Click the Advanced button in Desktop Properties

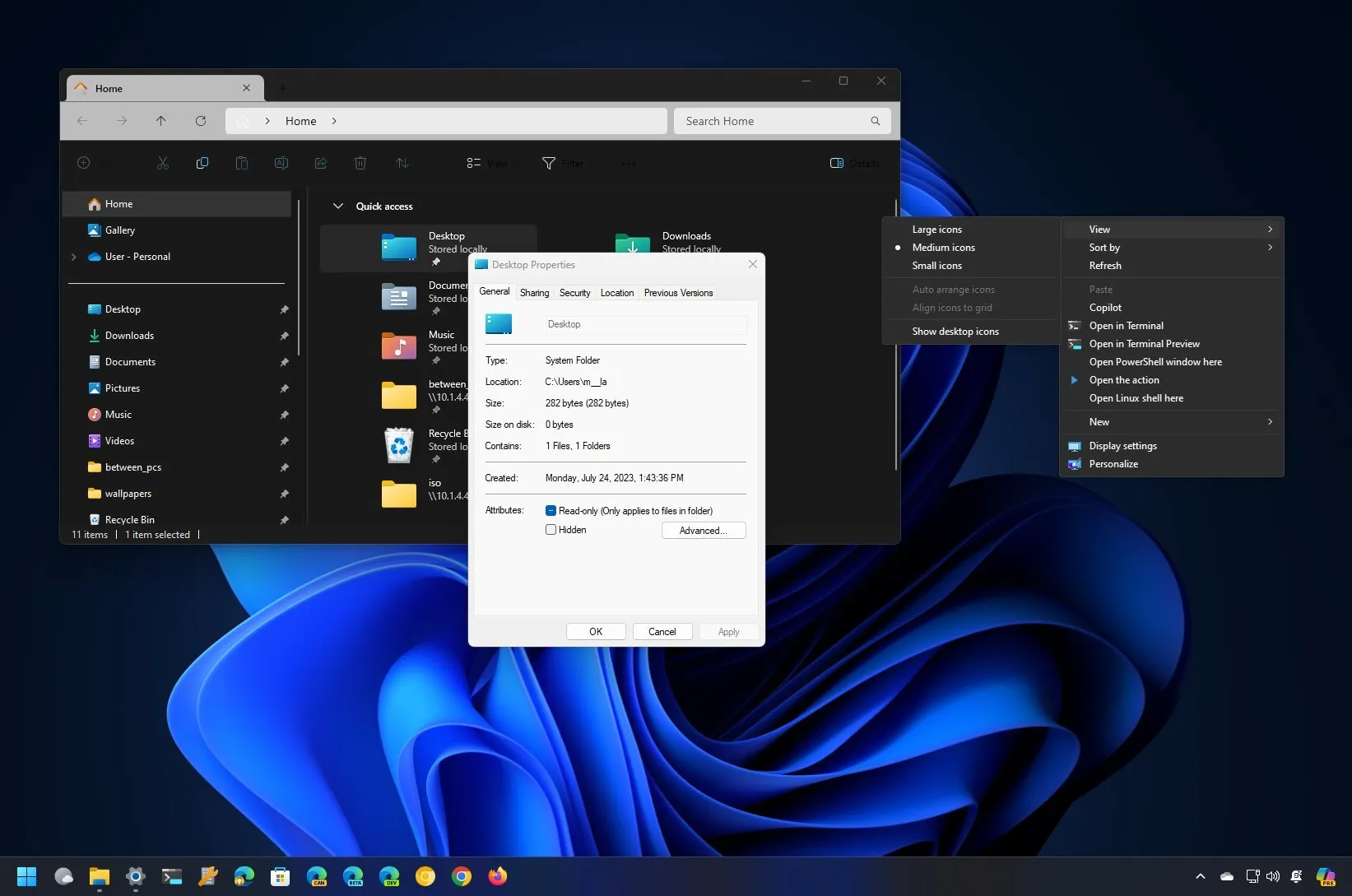[x=703, y=530]
